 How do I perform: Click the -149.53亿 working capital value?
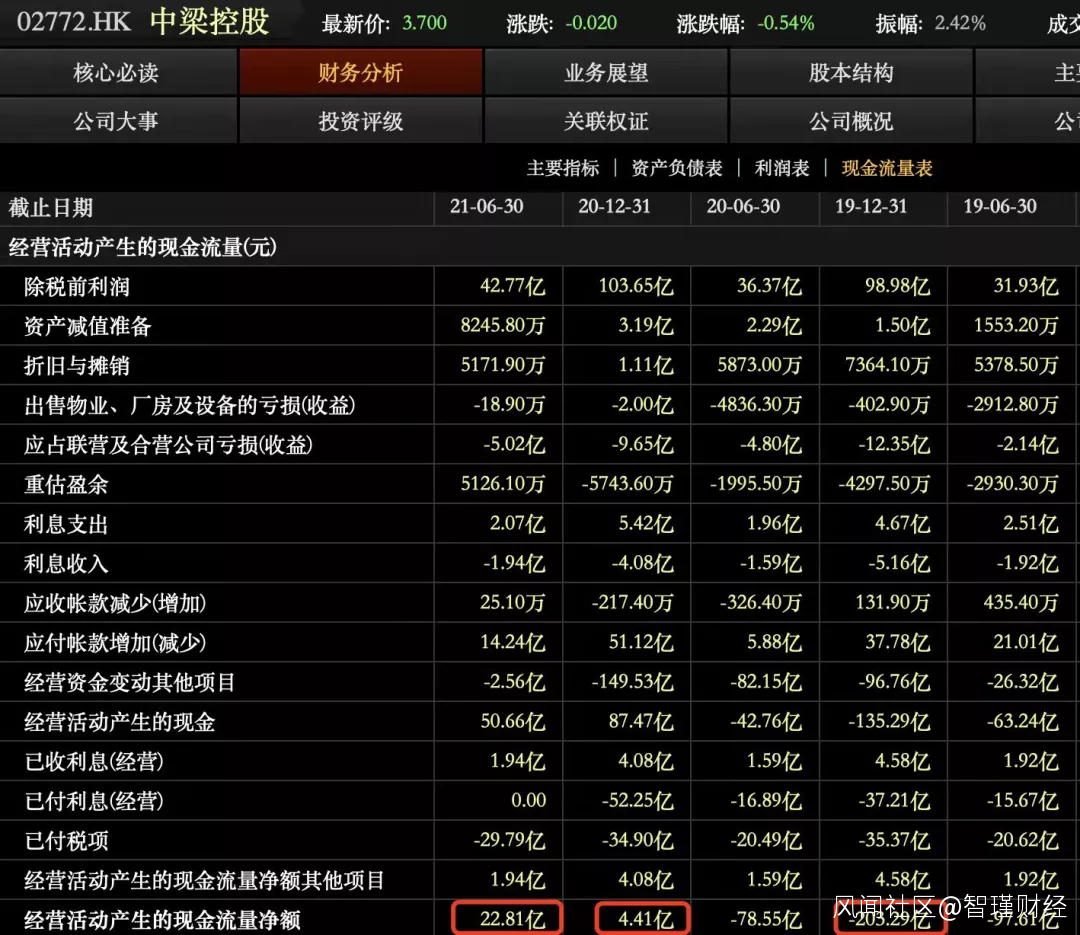coord(632,681)
